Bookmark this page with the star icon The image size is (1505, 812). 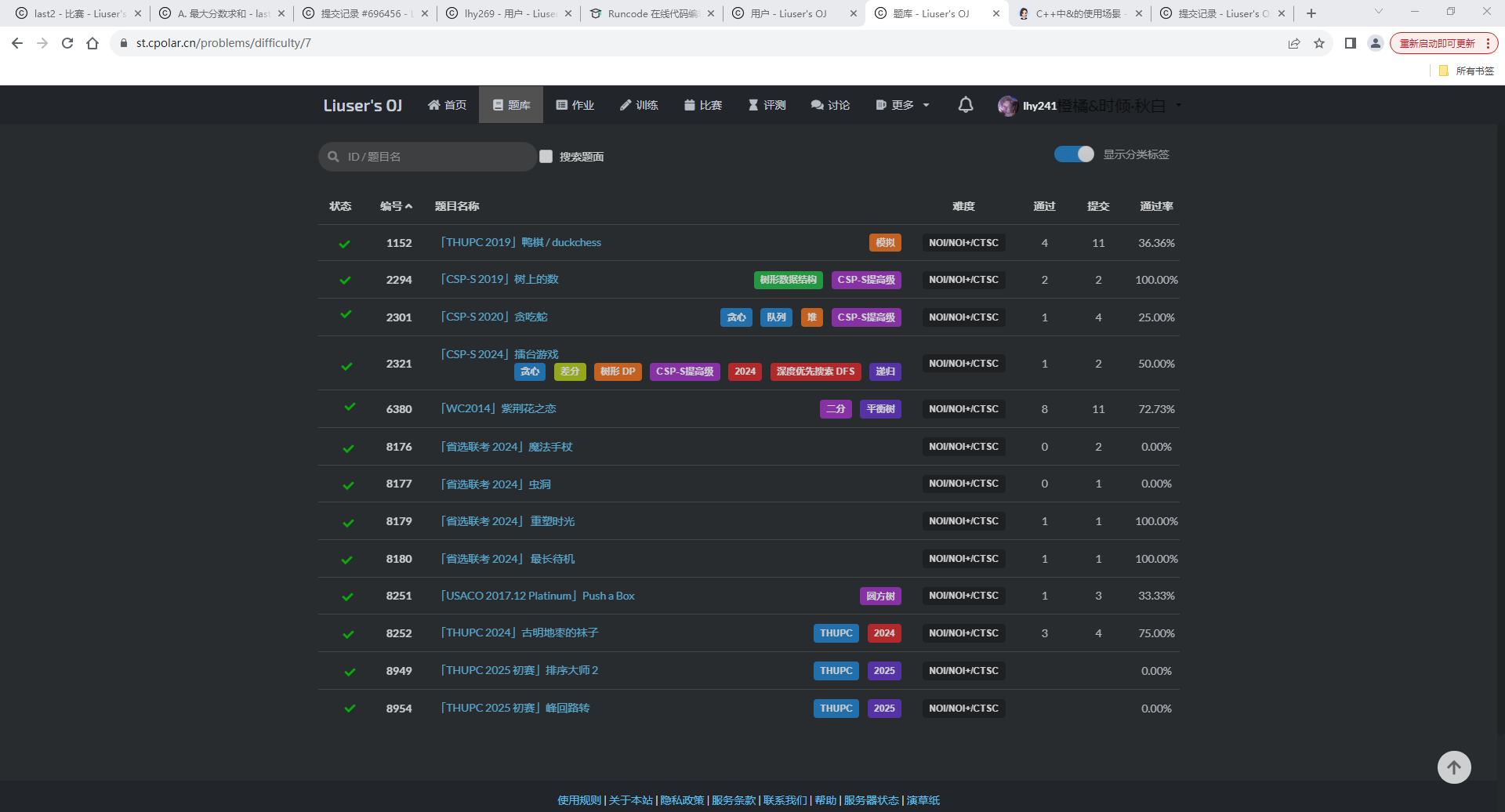1319,43
